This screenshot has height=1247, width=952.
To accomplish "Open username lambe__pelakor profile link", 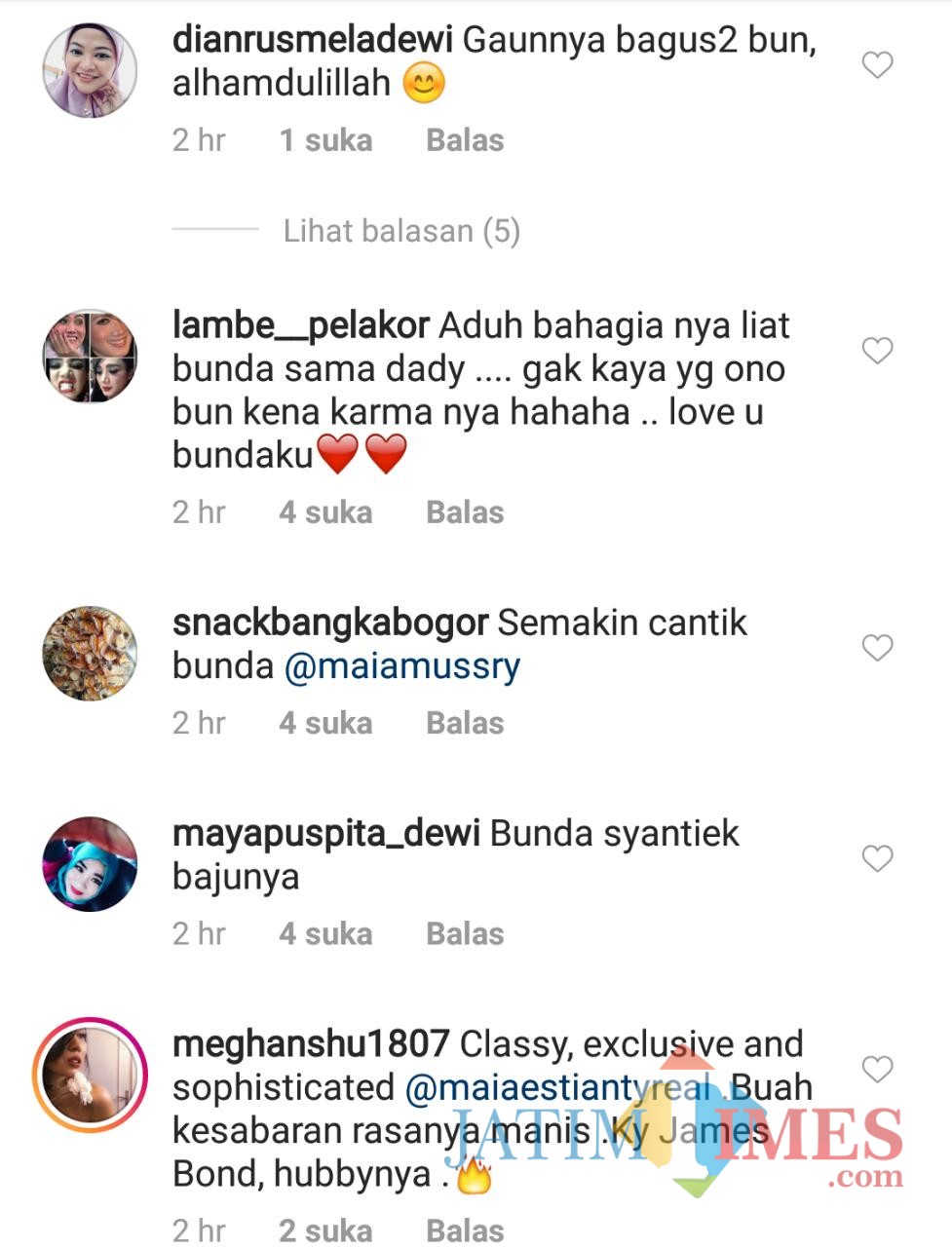I will [300, 326].
